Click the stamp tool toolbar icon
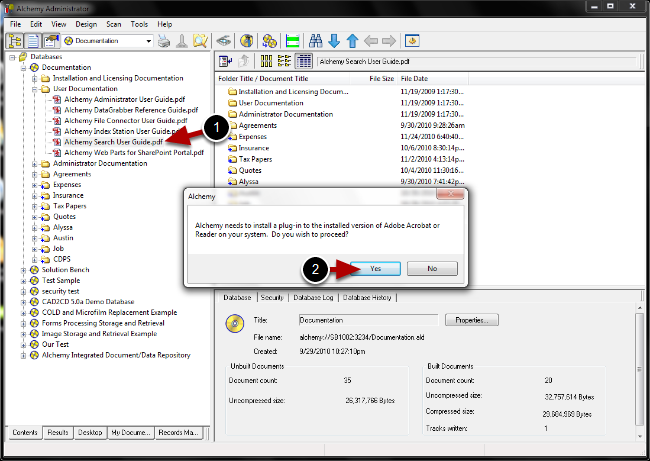Screen dimensions: 650x461 coord(182,41)
